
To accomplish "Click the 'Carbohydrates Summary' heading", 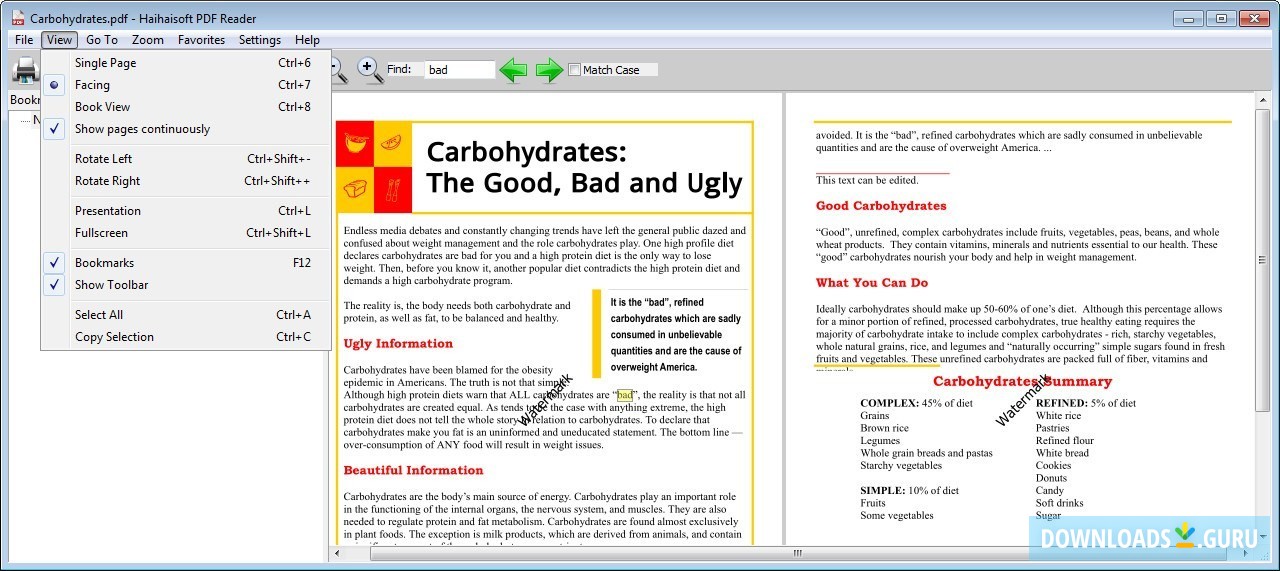I will pos(1022,381).
